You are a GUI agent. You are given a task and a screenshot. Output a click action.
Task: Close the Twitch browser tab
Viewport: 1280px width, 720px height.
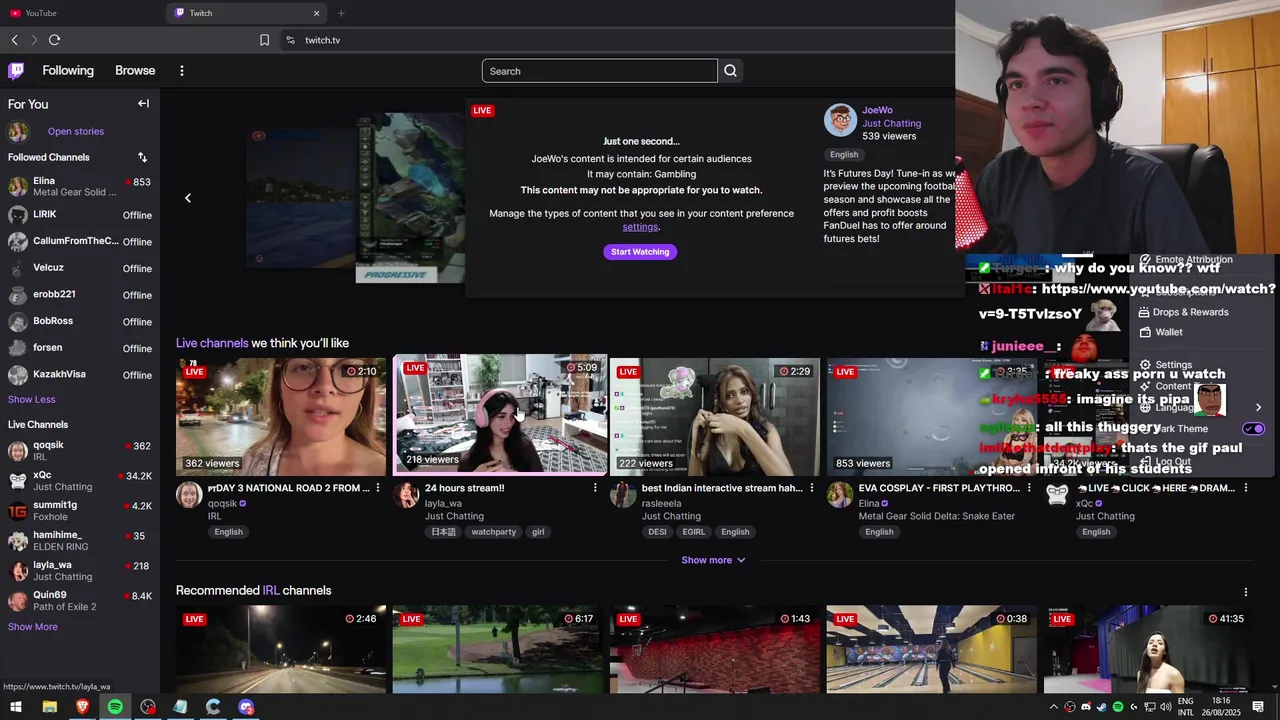tap(316, 13)
